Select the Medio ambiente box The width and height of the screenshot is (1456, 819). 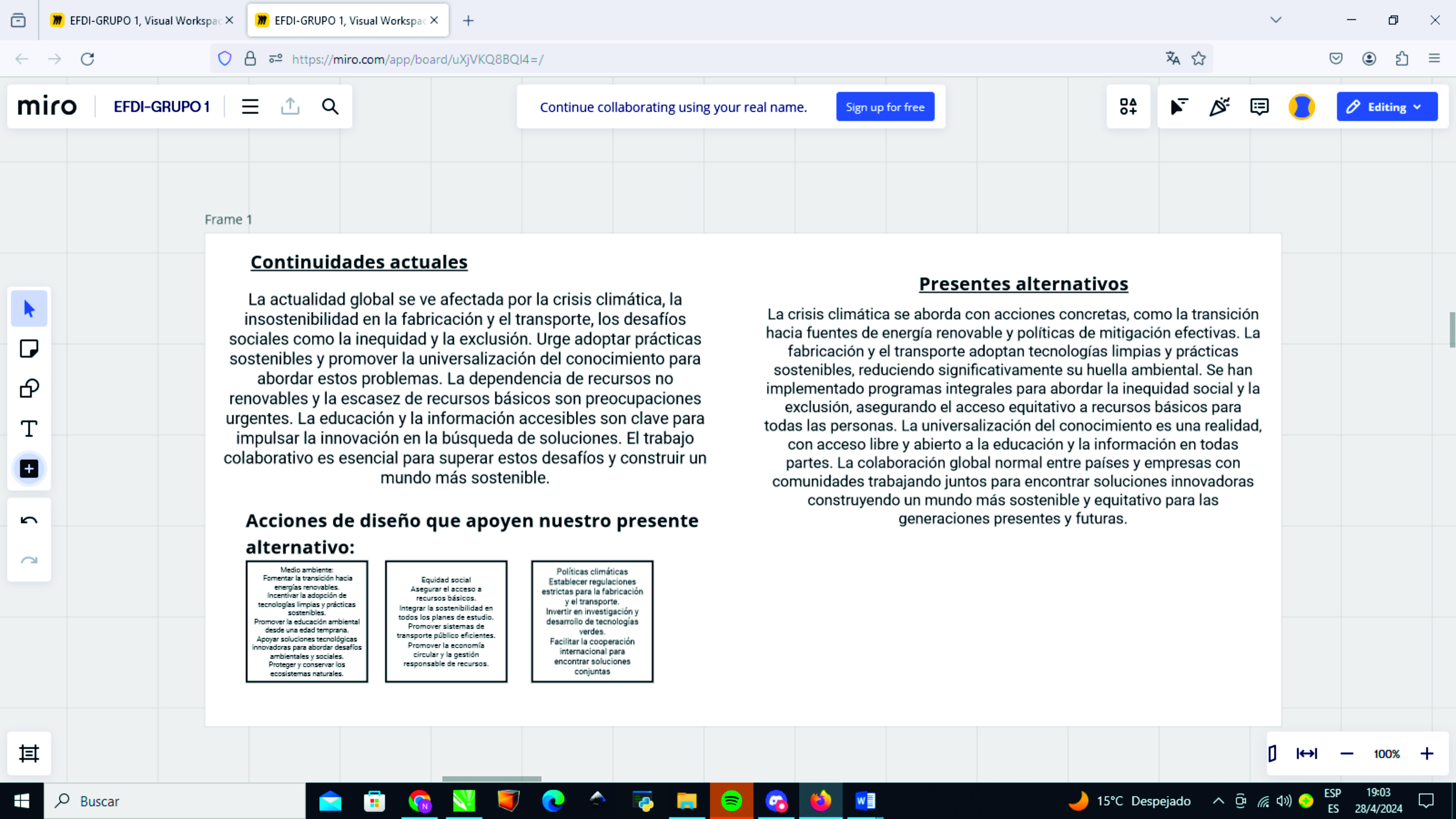[x=307, y=622]
